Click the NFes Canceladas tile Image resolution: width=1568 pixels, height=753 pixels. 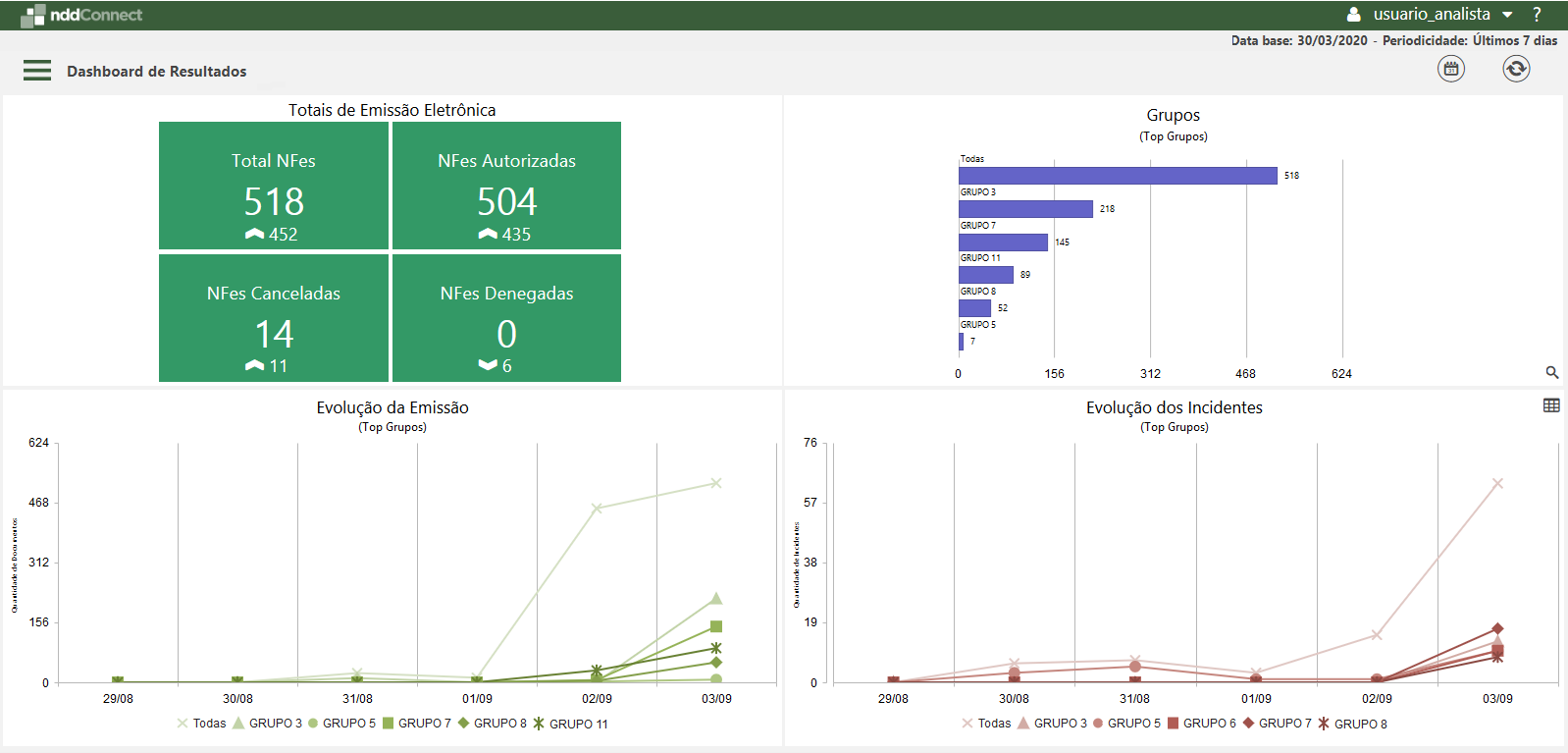(274, 318)
